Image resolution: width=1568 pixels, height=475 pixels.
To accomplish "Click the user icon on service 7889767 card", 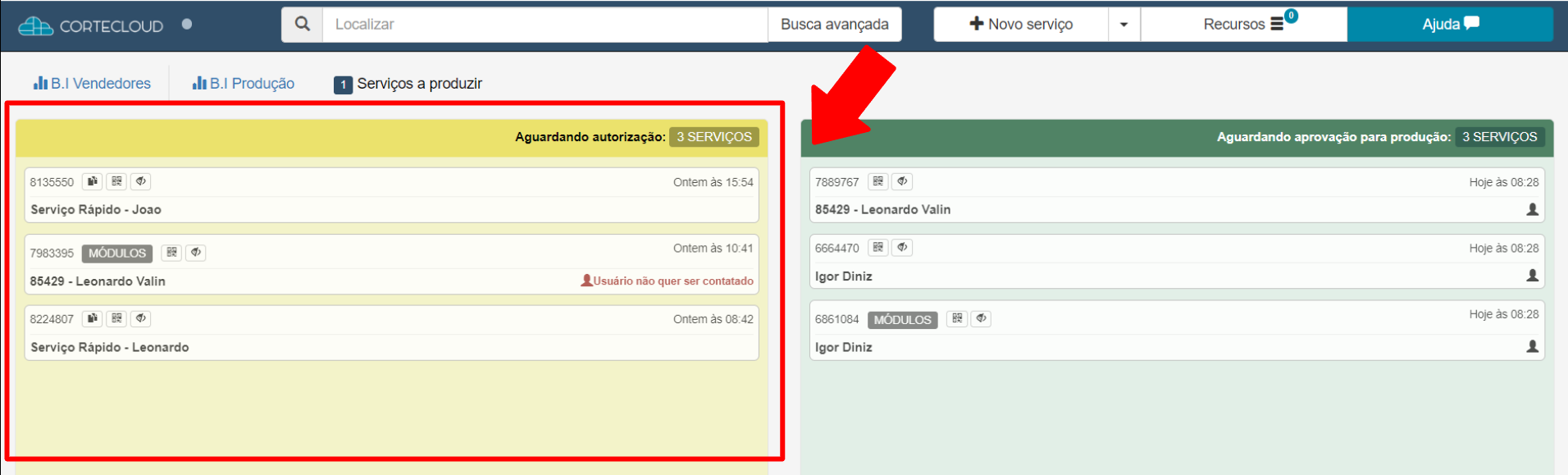I will 1532,209.
